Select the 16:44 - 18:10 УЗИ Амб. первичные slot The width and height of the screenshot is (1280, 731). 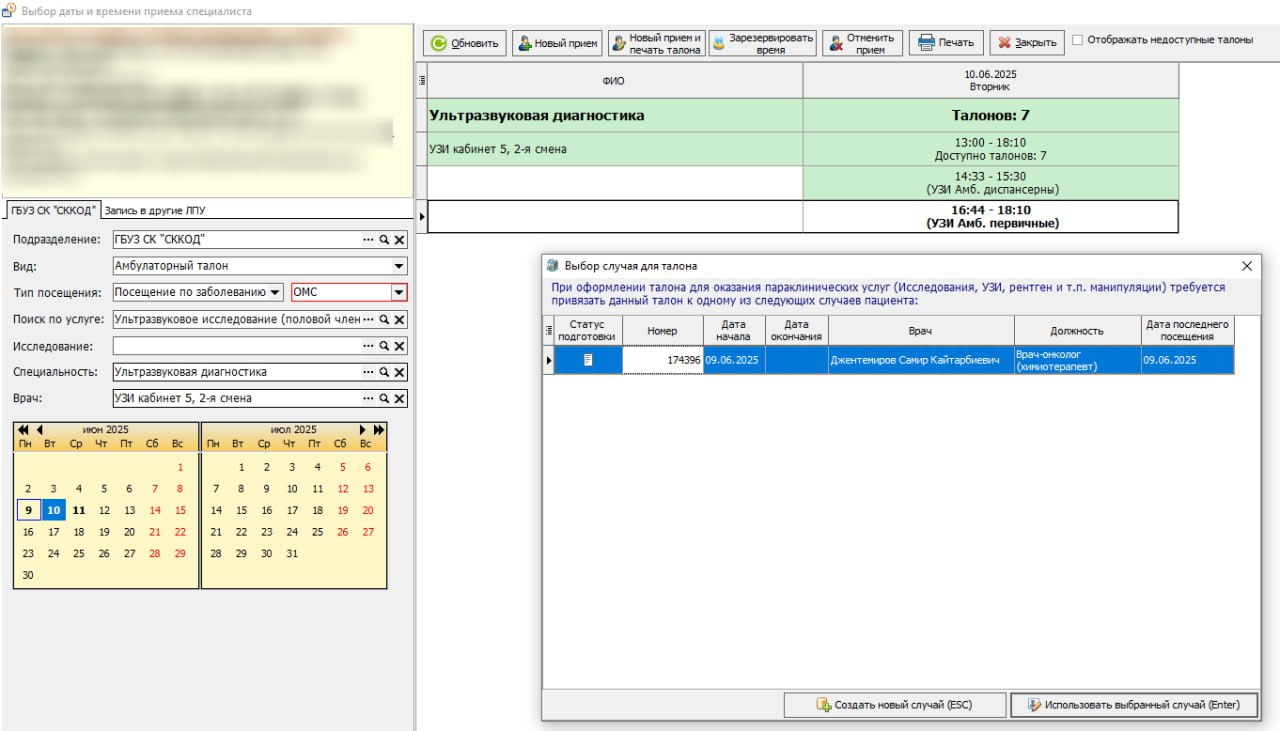point(992,217)
